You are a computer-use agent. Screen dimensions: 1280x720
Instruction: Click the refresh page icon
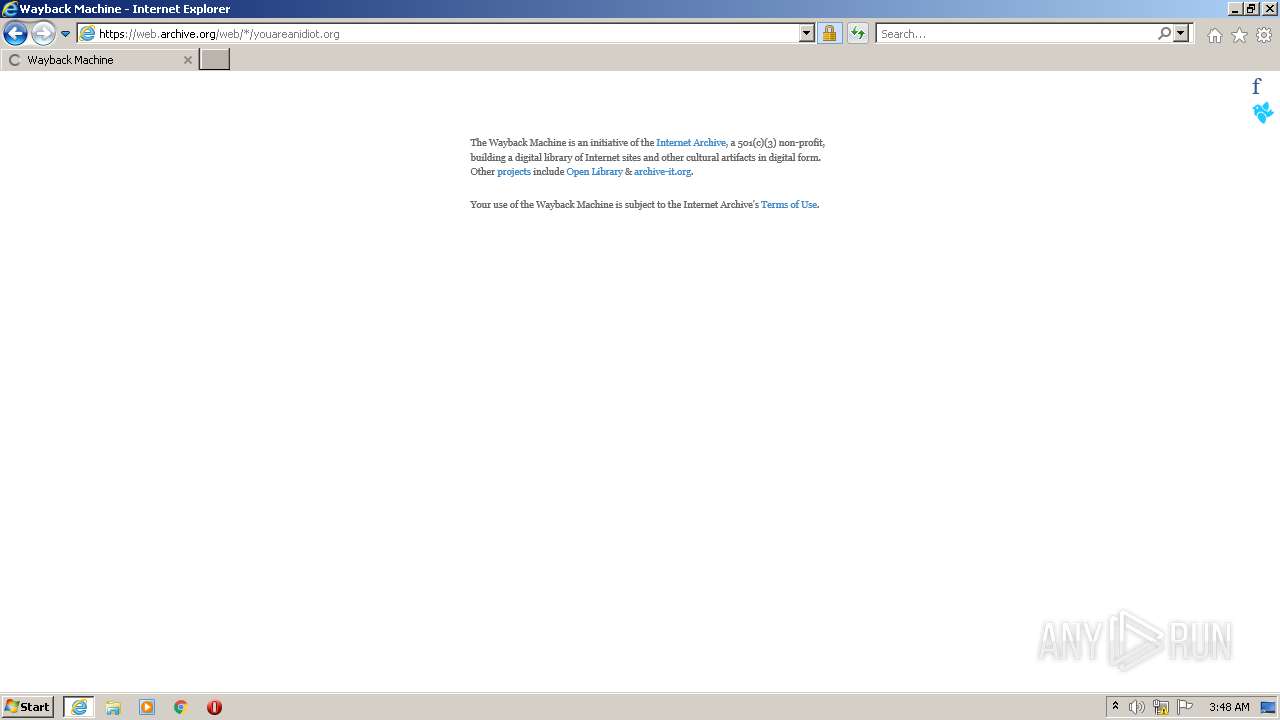click(858, 34)
